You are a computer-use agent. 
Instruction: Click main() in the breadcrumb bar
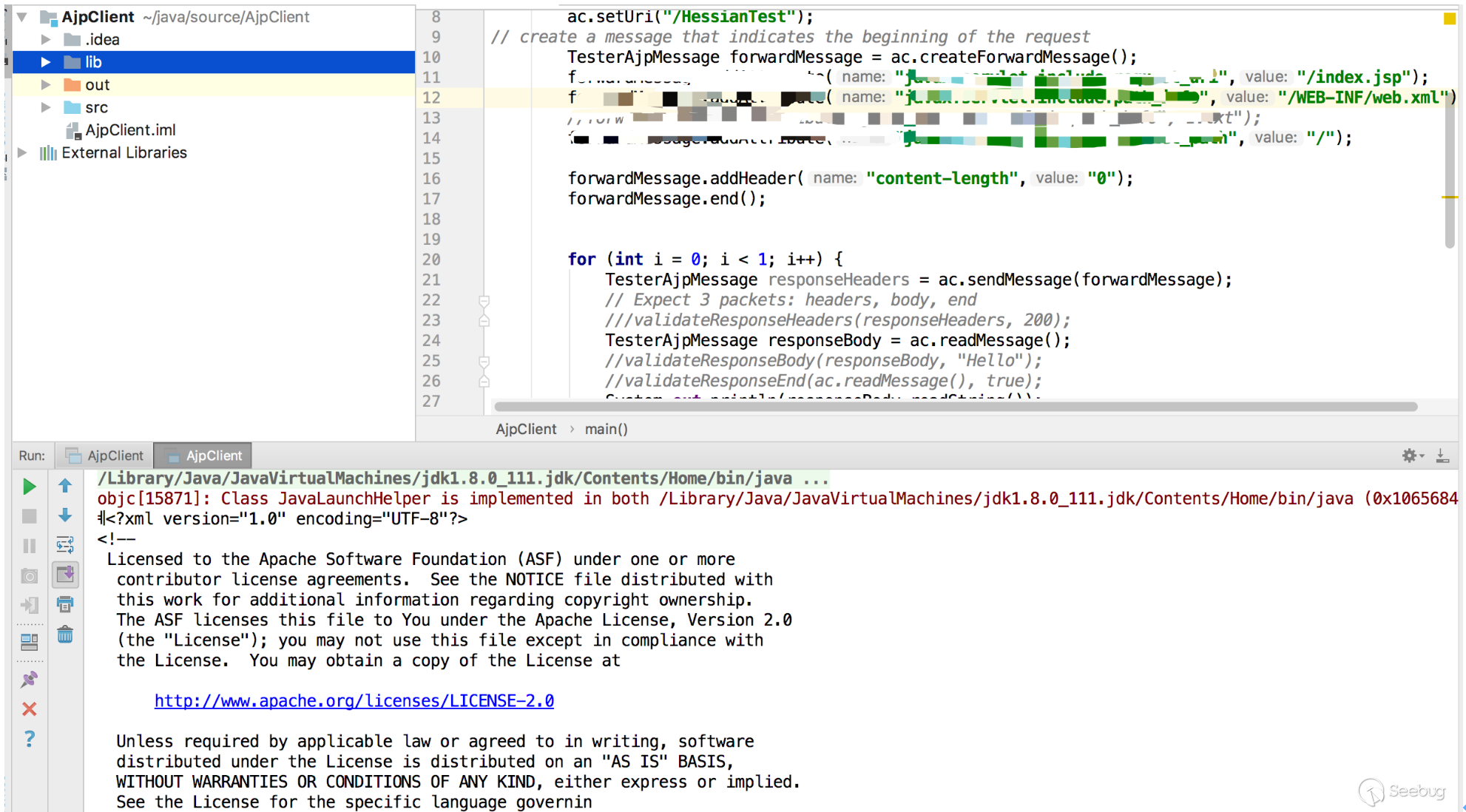(x=606, y=429)
